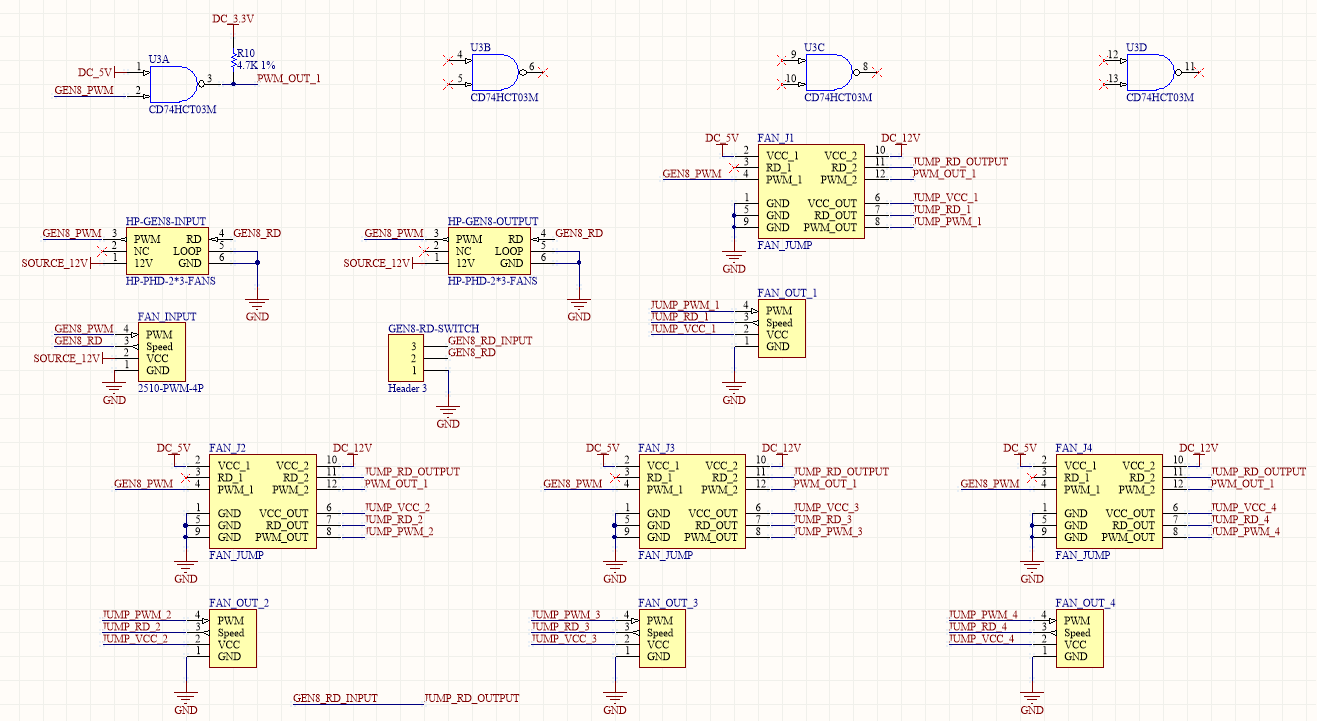The width and height of the screenshot is (1317, 721).
Task: Select the FAN_OUT_4 header component
Action: point(1080,638)
